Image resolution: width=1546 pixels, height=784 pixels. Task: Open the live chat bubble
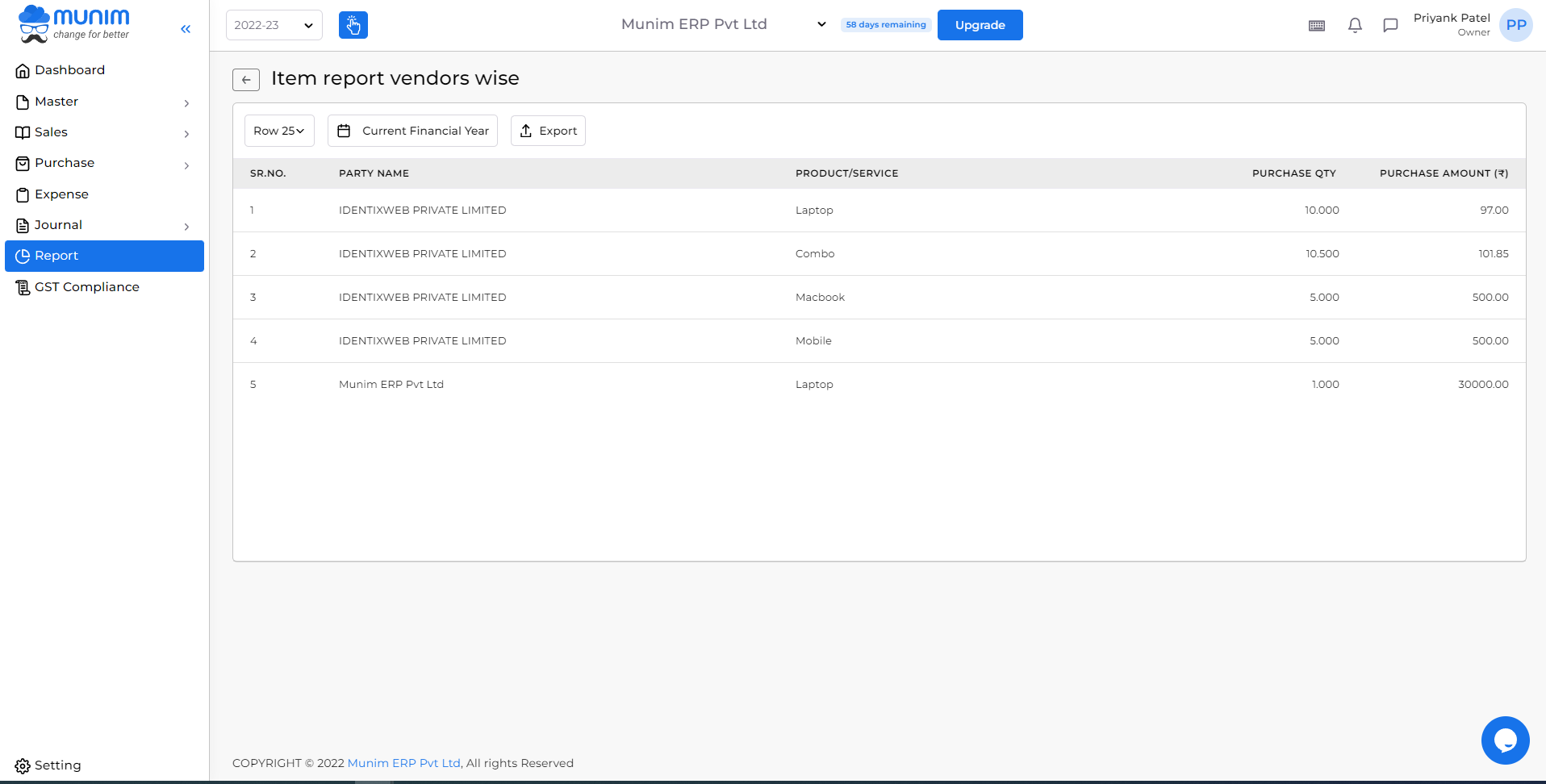tap(1506, 740)
